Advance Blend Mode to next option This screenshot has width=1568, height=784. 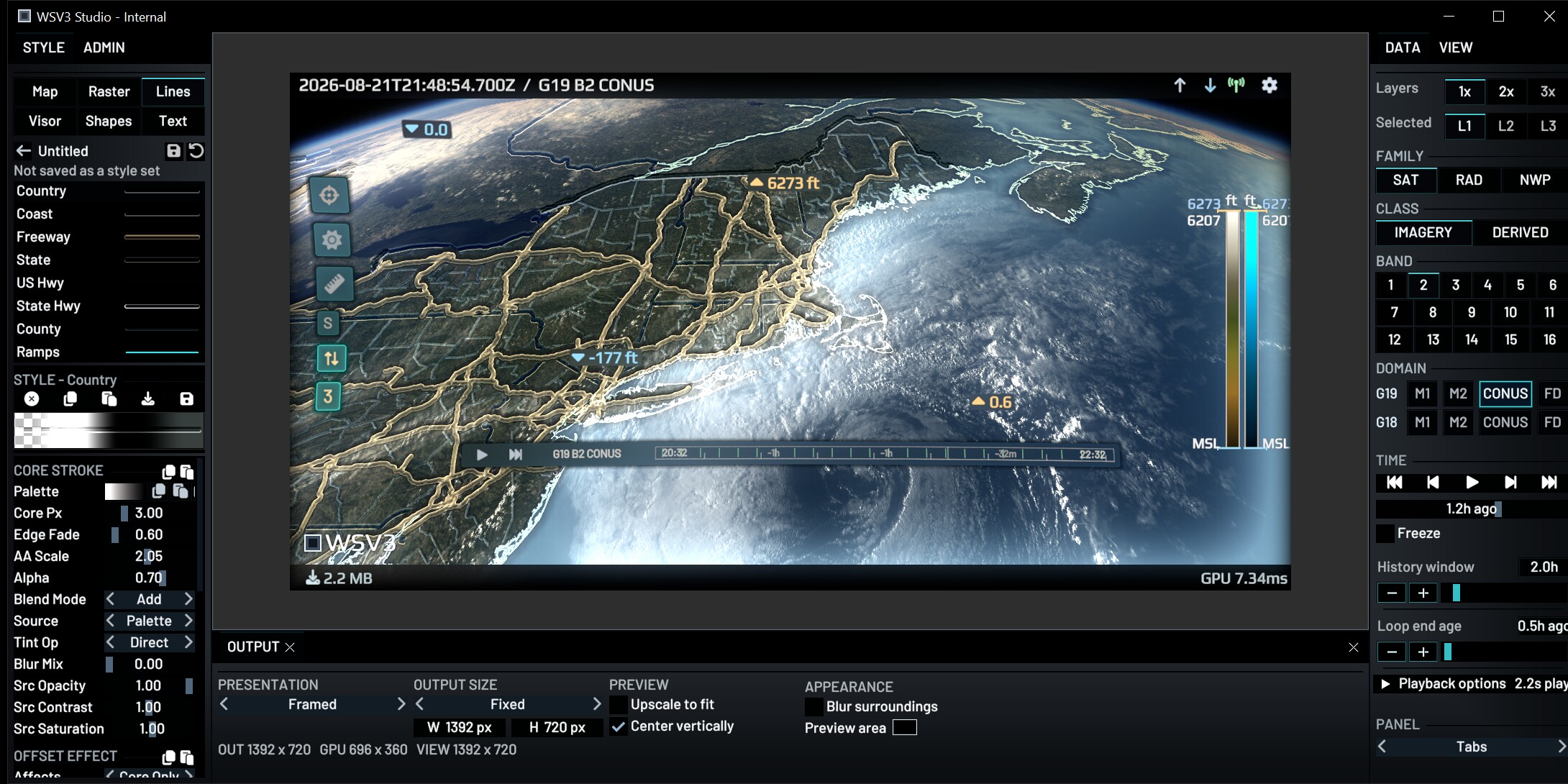[188, 599]
